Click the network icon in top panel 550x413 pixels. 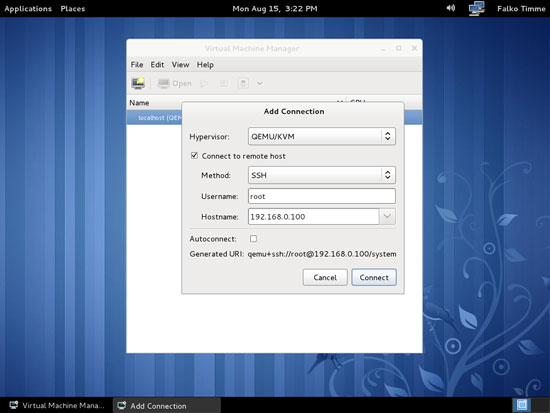coord(476,8)
